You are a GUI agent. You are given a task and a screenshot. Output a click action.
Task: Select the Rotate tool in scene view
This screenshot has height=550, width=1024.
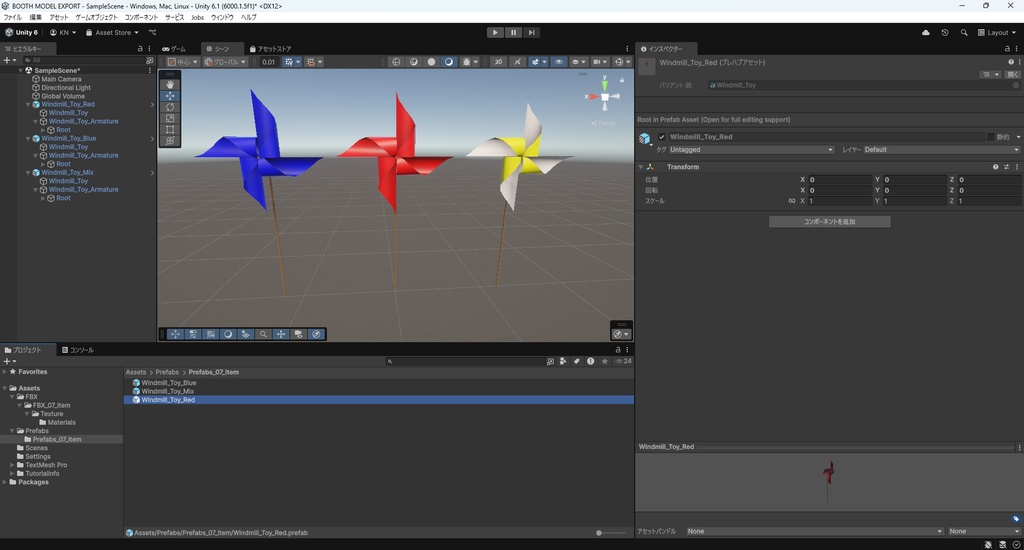point(170,107)
